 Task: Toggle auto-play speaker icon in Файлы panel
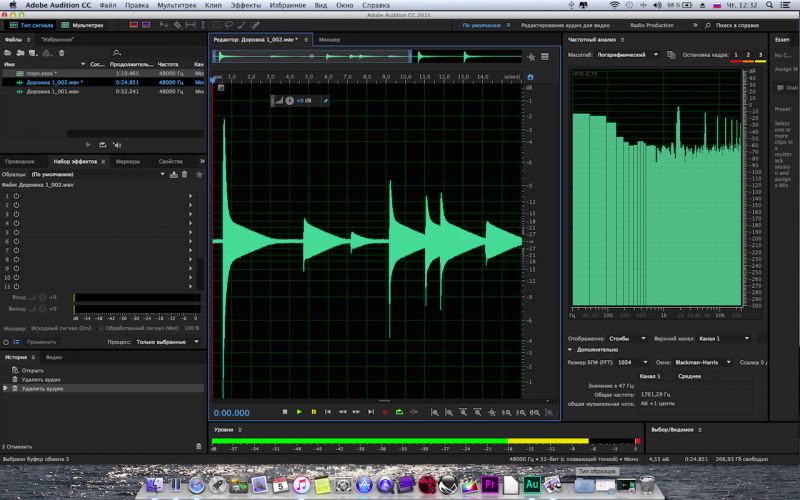pos(117,145)
